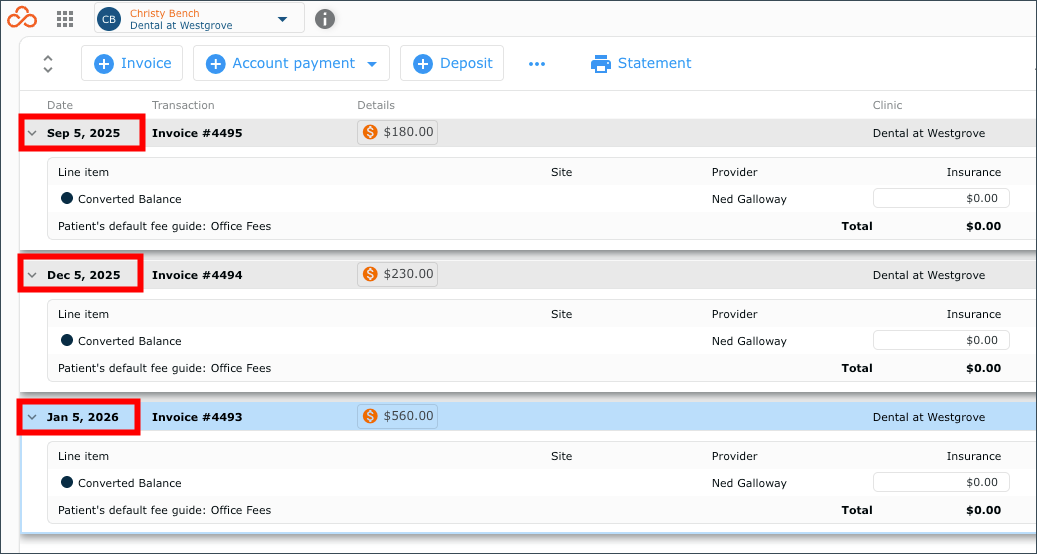The height and width of the screenshot is (554, 1037).
Task: Click the printer icon beside Statement
Action: coord(601,63)
